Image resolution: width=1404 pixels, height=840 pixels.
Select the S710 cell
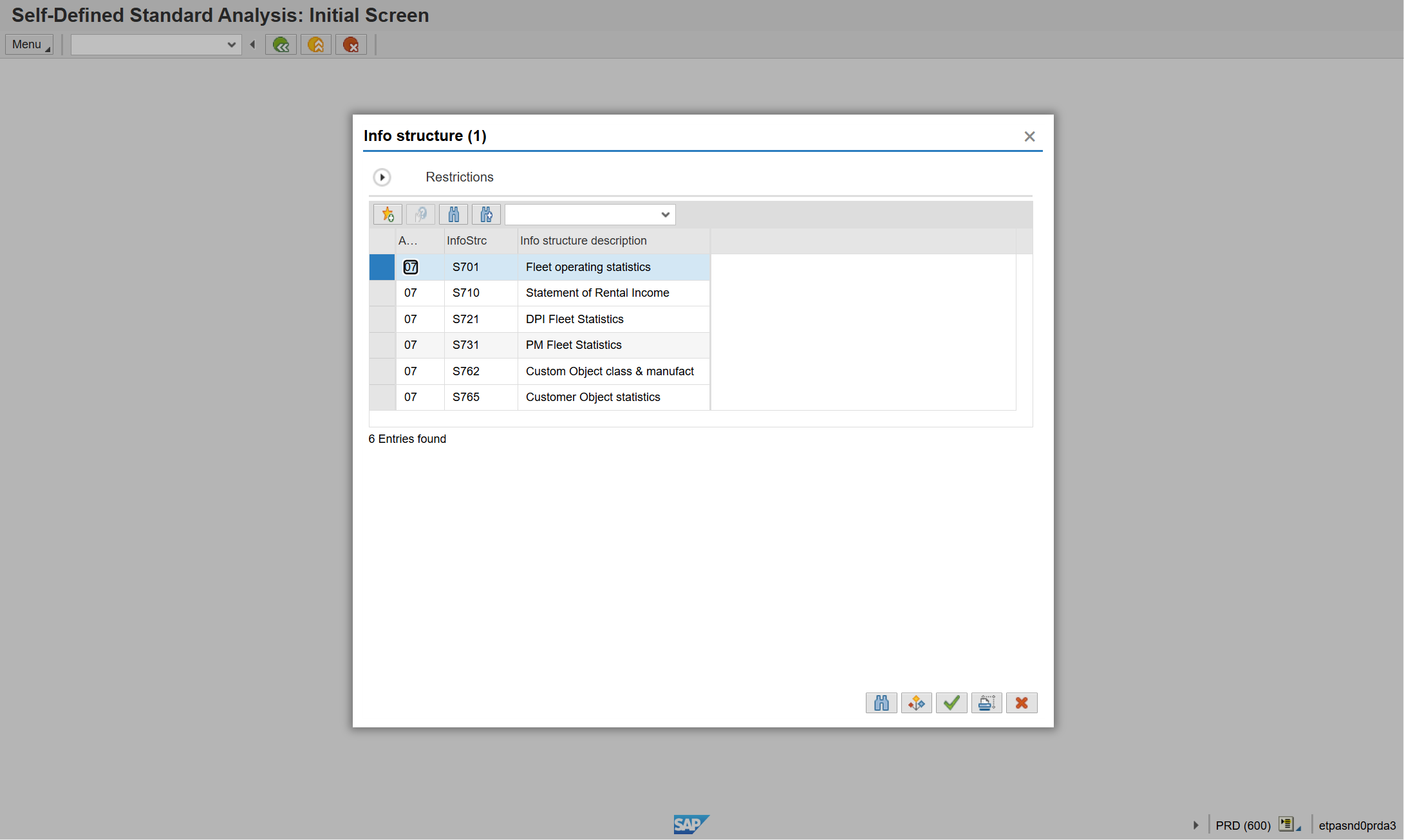(481, 293)
